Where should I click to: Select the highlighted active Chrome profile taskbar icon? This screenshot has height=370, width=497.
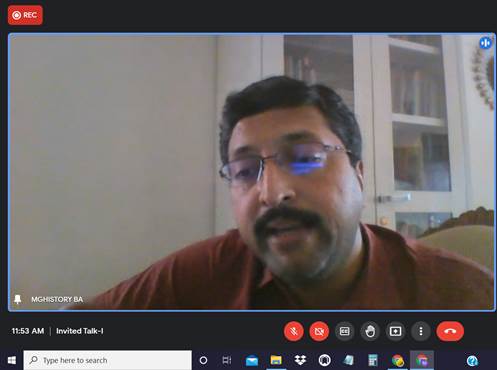[422, 360]
